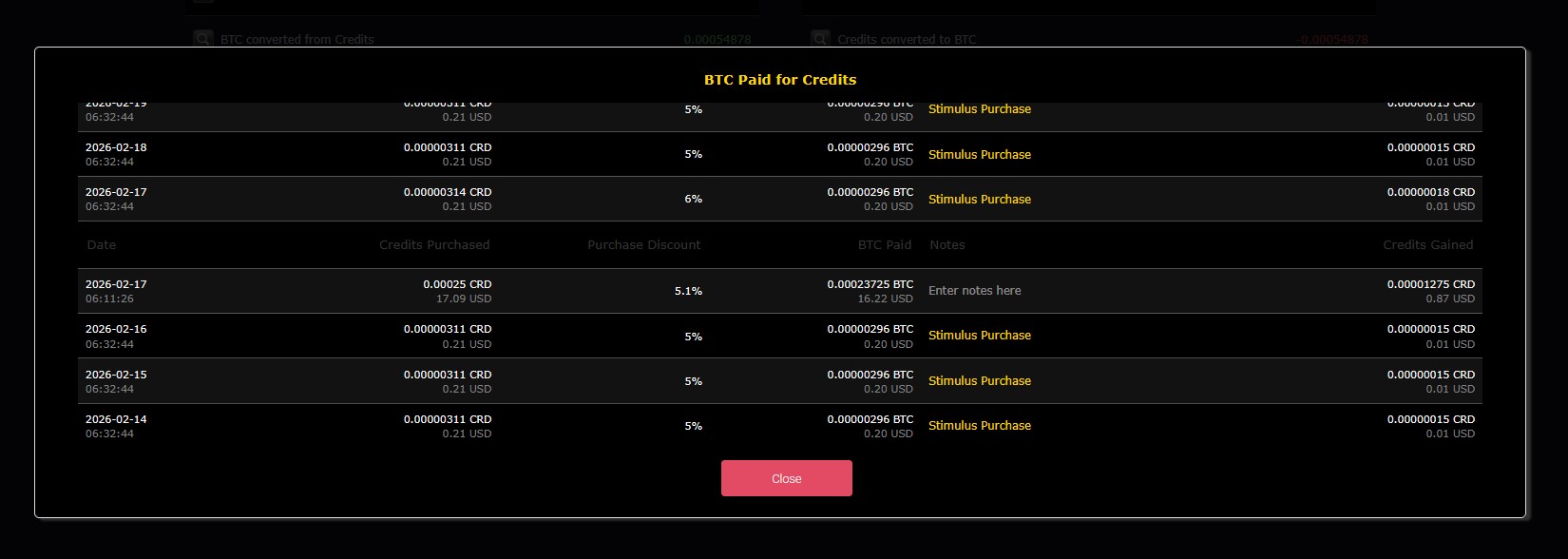Click Stimulus Purchase note for 2026-02-15
The height and width of the screenshot is (559, 1568).
(x=979, y=381)
